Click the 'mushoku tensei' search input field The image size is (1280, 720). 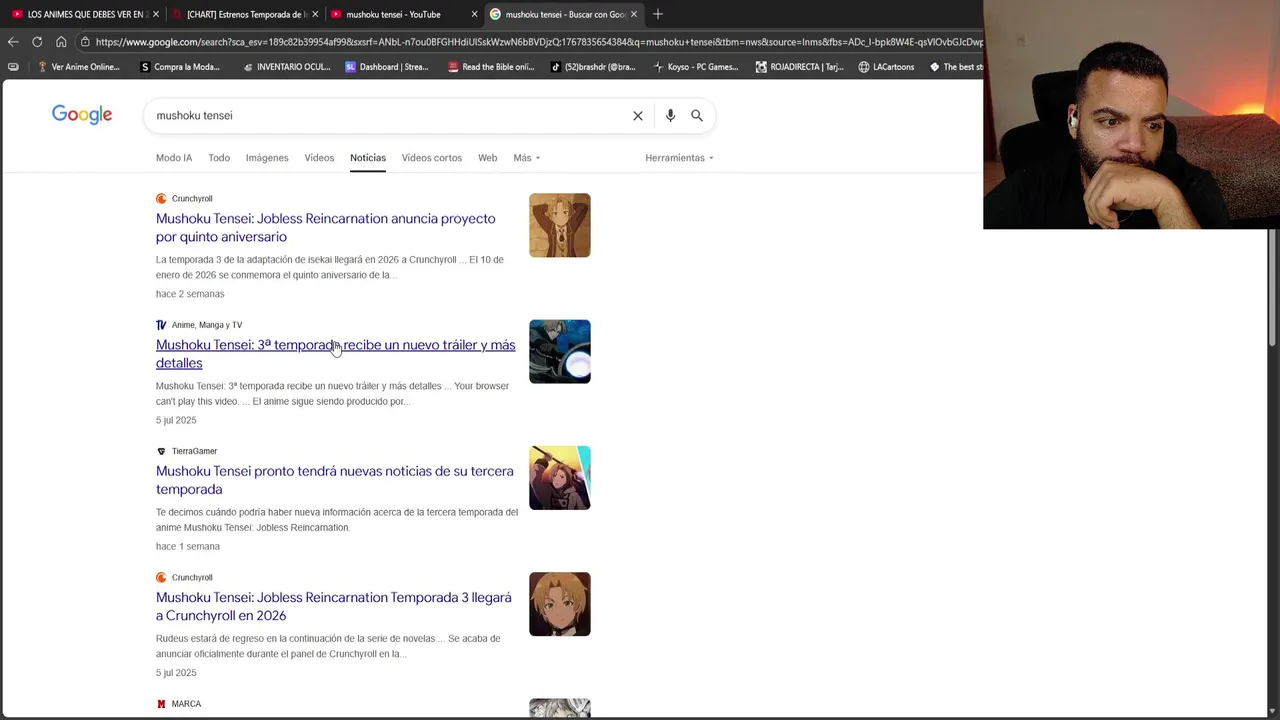click(x=390, y=116)
